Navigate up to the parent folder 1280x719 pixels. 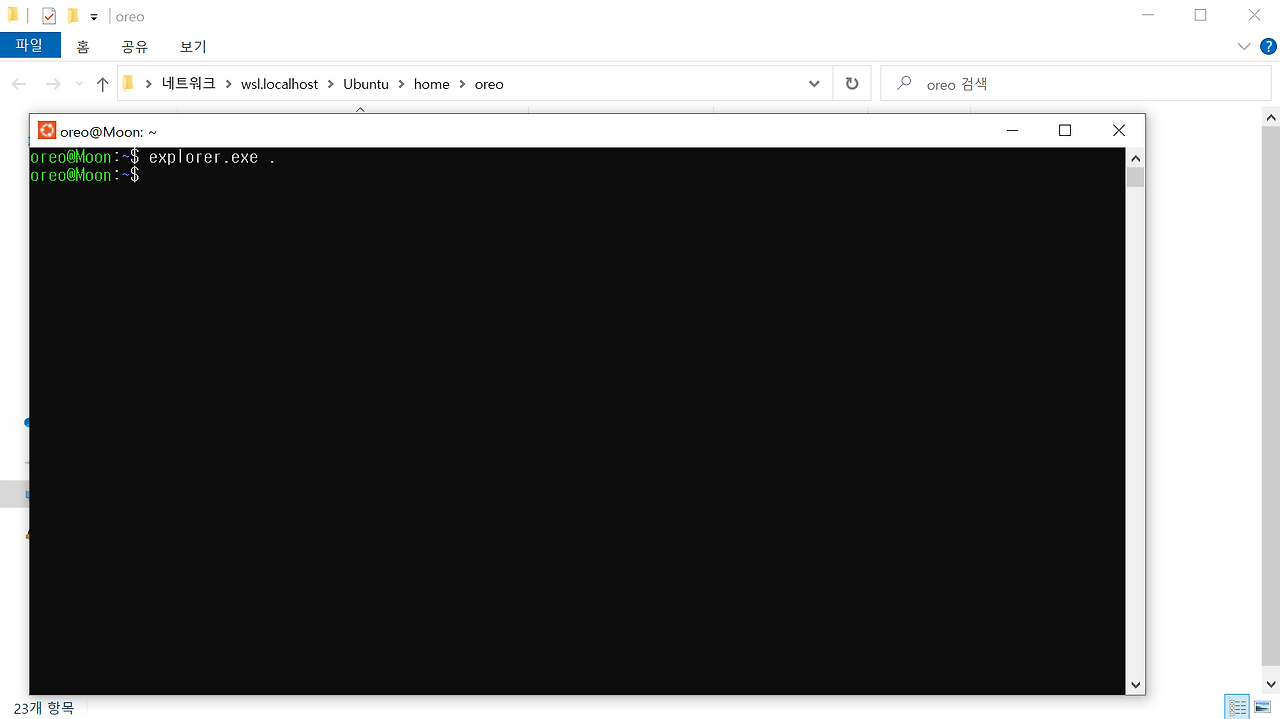pyautogui.click(x=102, y=84)
